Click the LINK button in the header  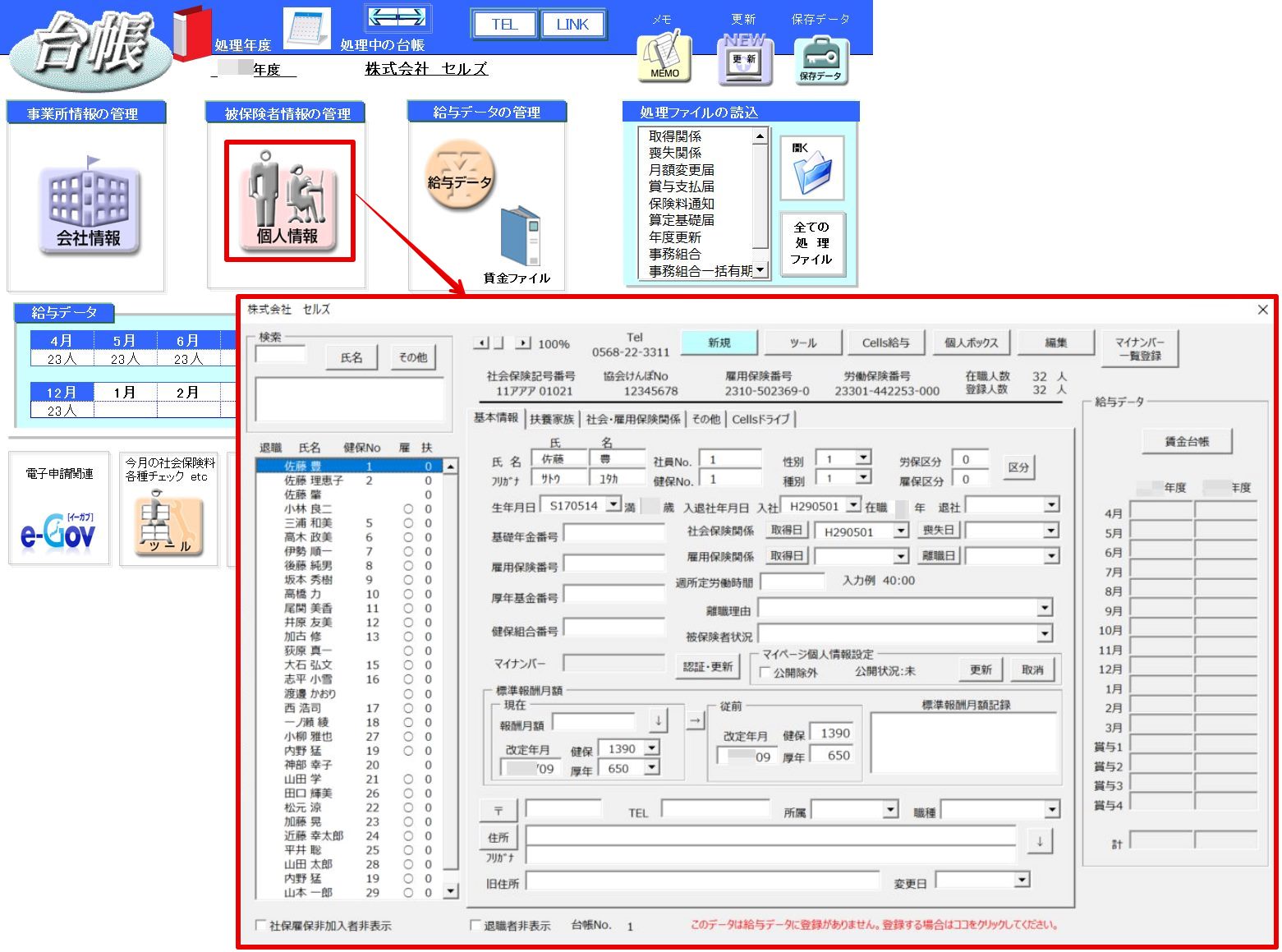[572, 24]
